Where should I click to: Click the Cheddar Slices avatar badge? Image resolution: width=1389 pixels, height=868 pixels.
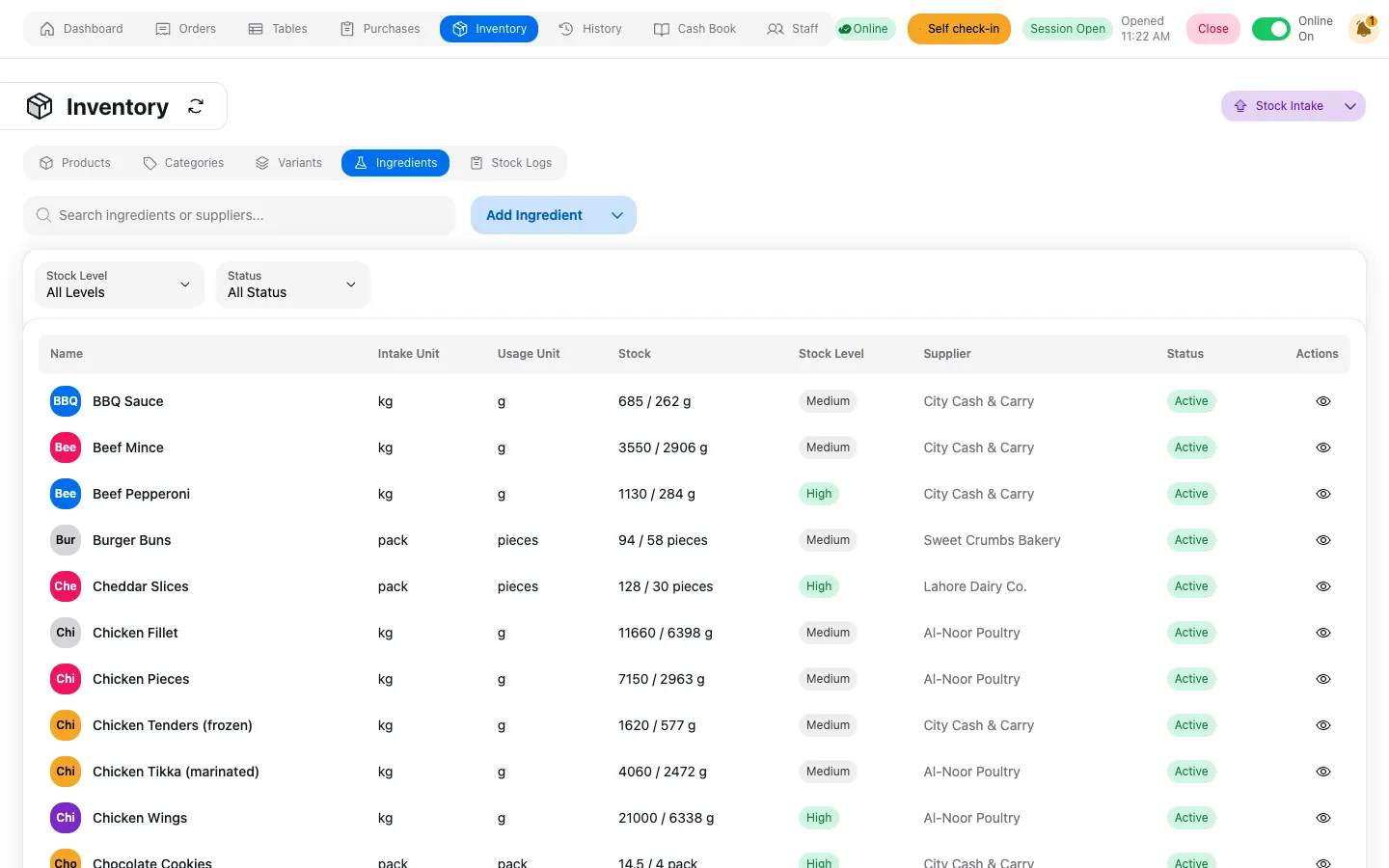pyautogui.click(x=66, y=586)
